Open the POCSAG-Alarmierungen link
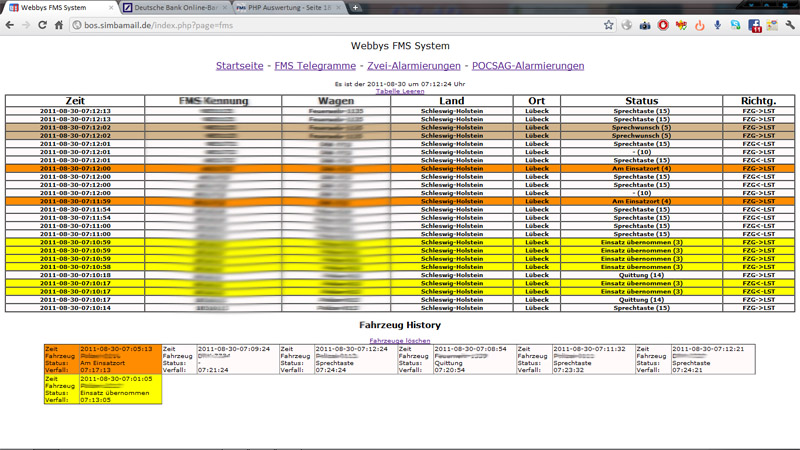 (x=527, y=66)
